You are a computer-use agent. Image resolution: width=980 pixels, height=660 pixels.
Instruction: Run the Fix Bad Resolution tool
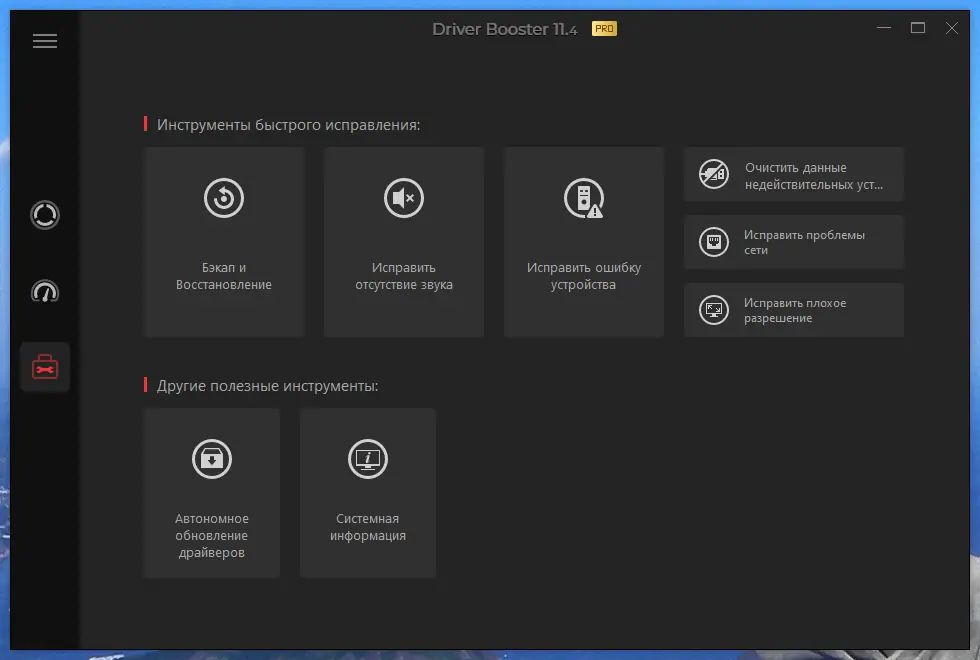click(x=793, y=310)
